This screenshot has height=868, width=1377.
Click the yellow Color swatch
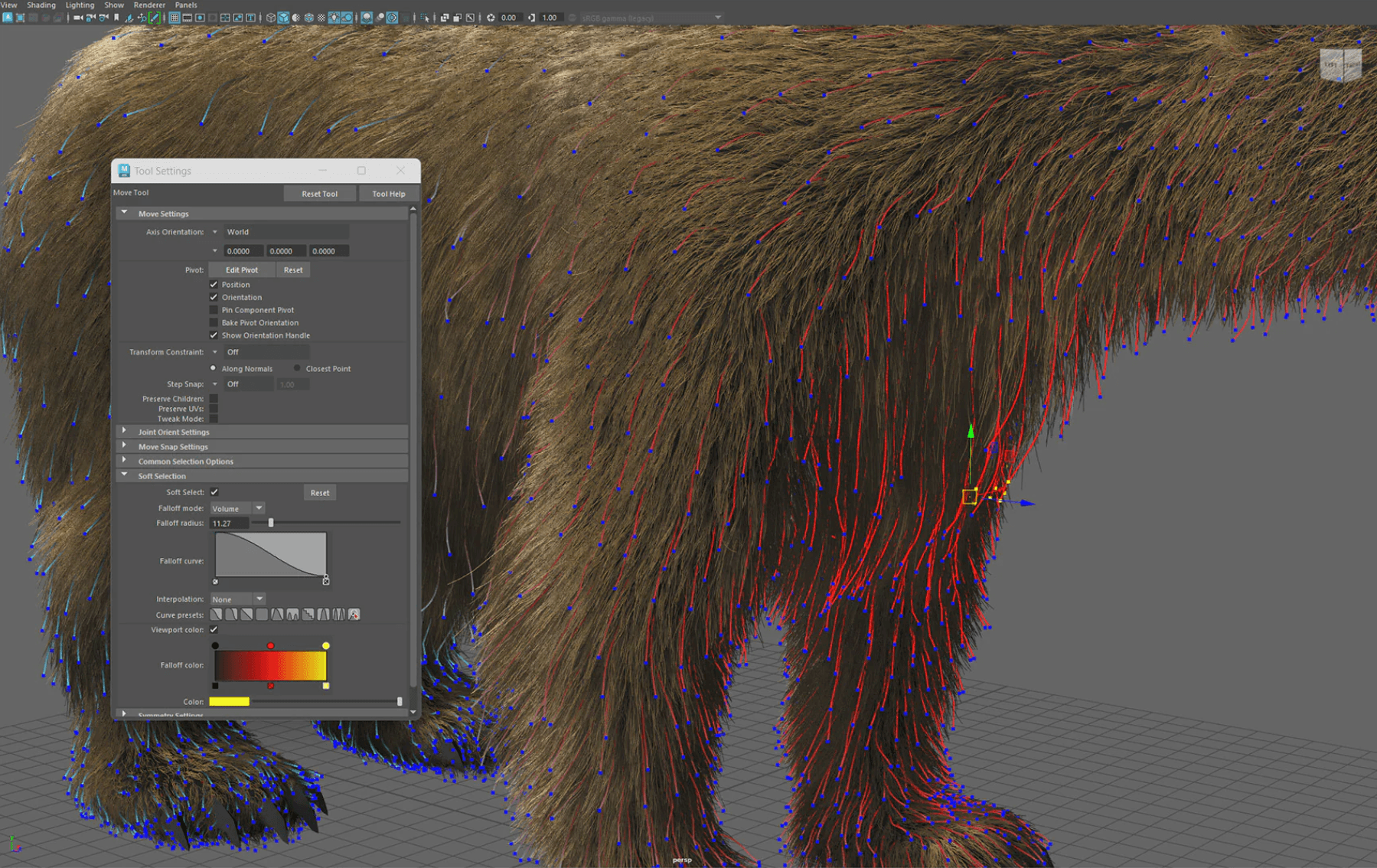pos(229,701)
